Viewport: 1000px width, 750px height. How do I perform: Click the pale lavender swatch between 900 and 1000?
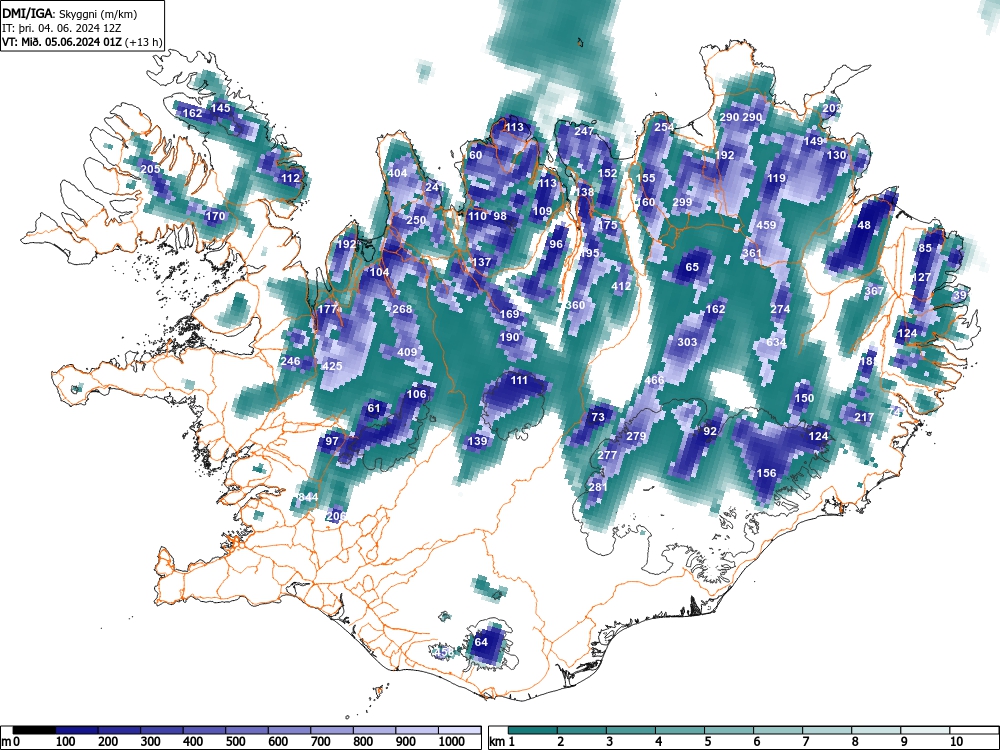point(418,730)
